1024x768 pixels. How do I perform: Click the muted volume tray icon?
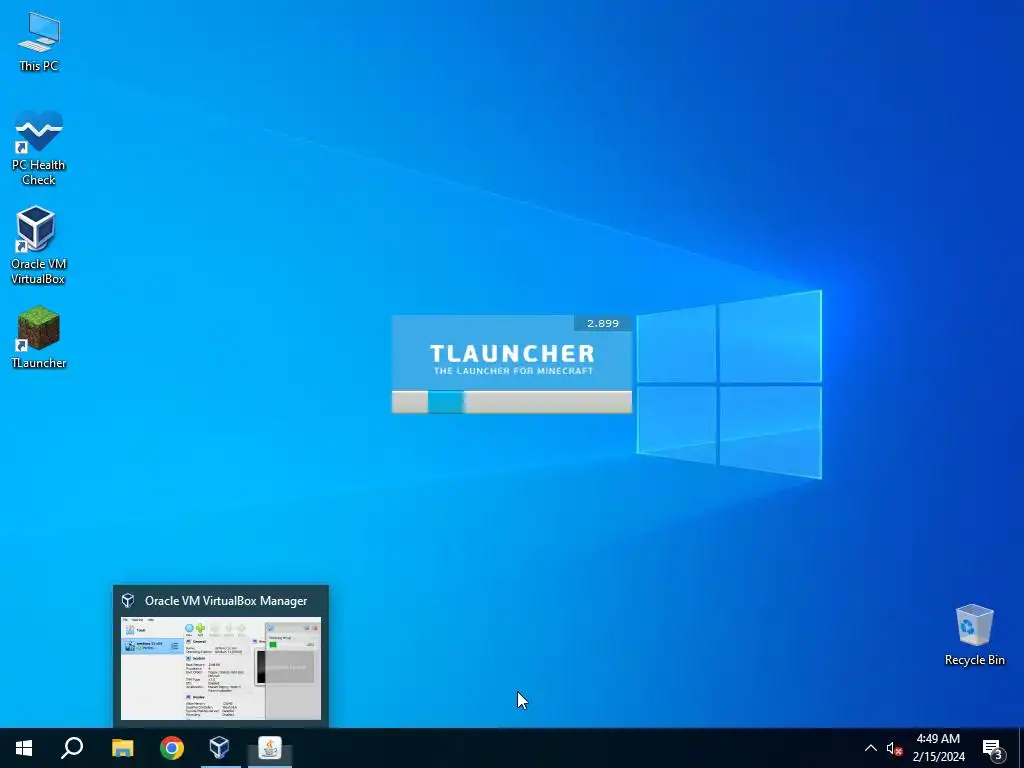point(894,748)
